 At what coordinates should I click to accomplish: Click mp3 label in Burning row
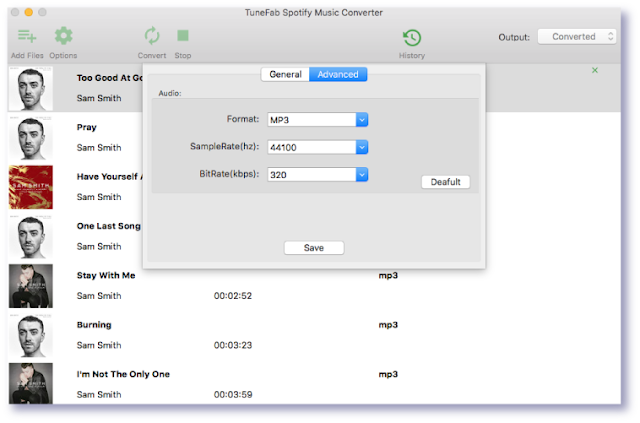tap(388, 325)
